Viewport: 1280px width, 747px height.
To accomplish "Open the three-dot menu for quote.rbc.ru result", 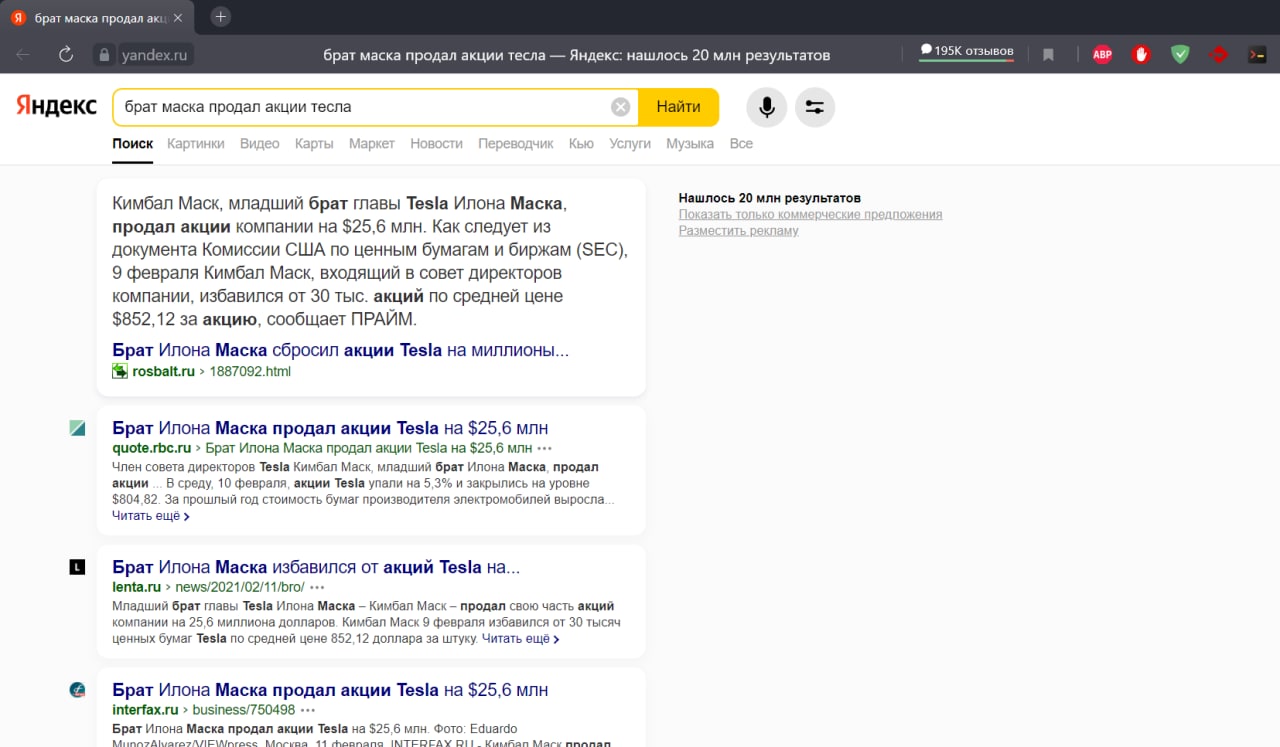I will click(x=545, y=448).
